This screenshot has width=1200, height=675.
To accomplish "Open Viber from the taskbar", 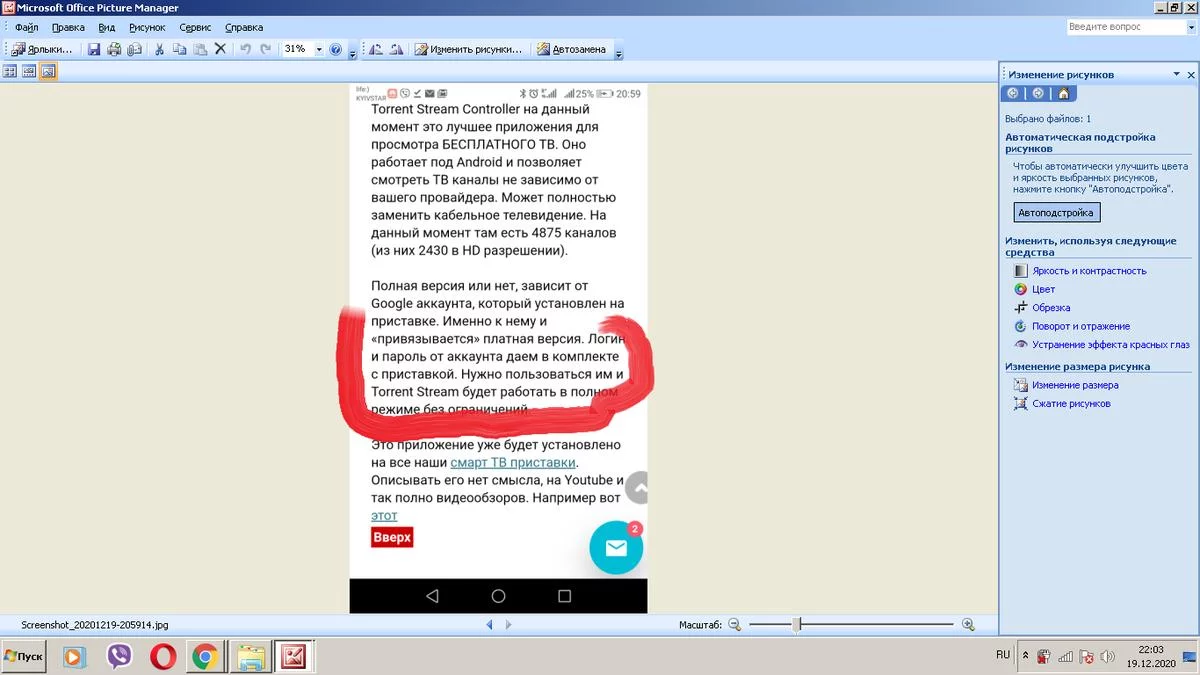I will point(118,656).
